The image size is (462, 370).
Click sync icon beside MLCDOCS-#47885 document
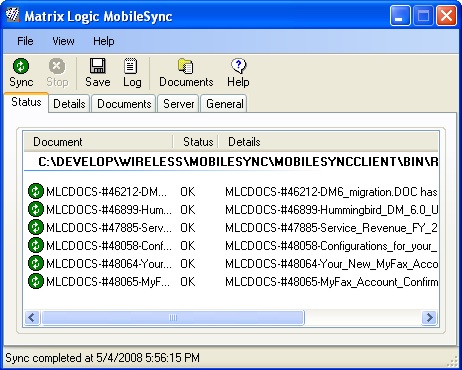(36, 228)
